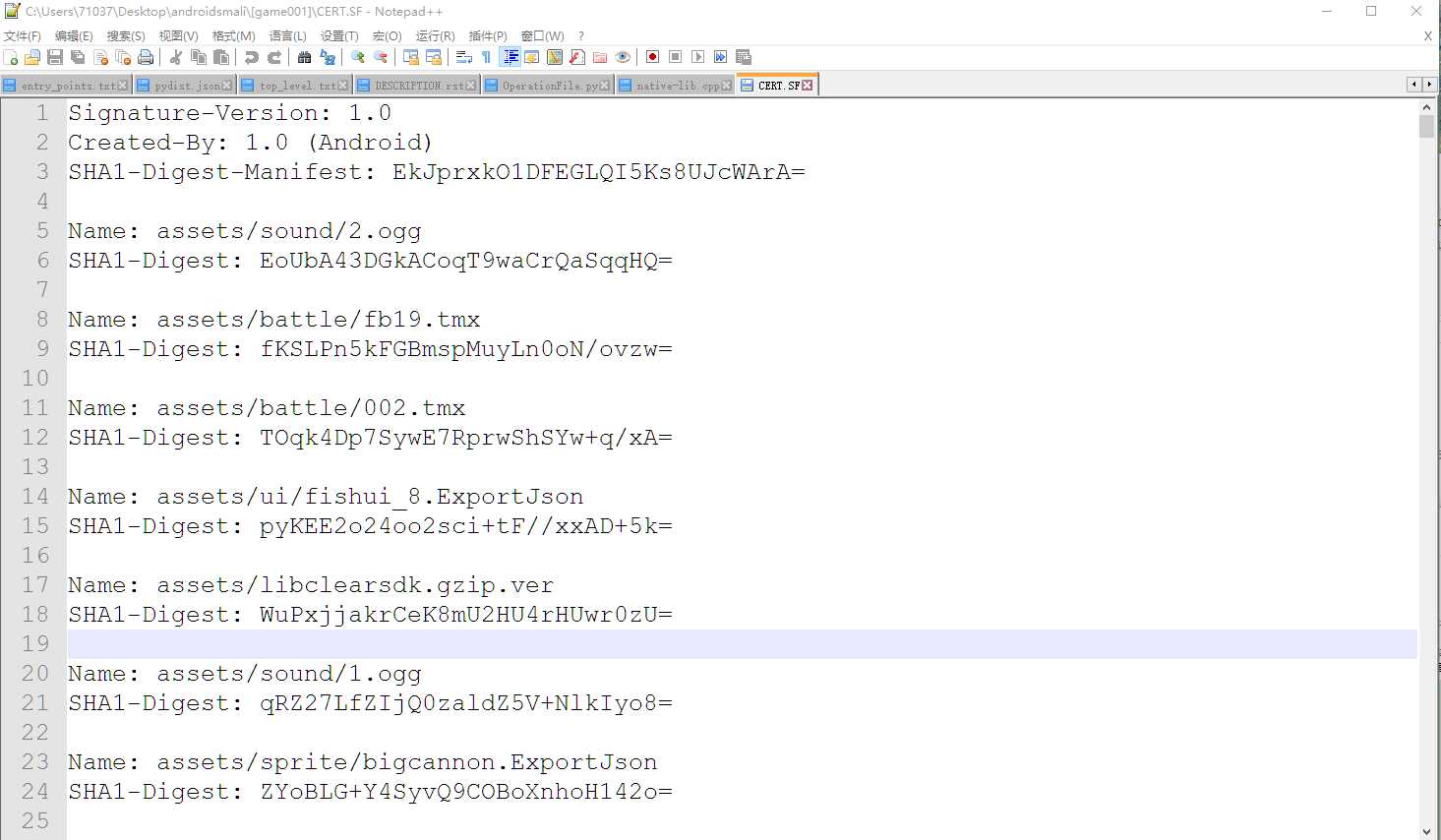
Task: Run macro multiple times icon
Action: click(x=721, y=57)
